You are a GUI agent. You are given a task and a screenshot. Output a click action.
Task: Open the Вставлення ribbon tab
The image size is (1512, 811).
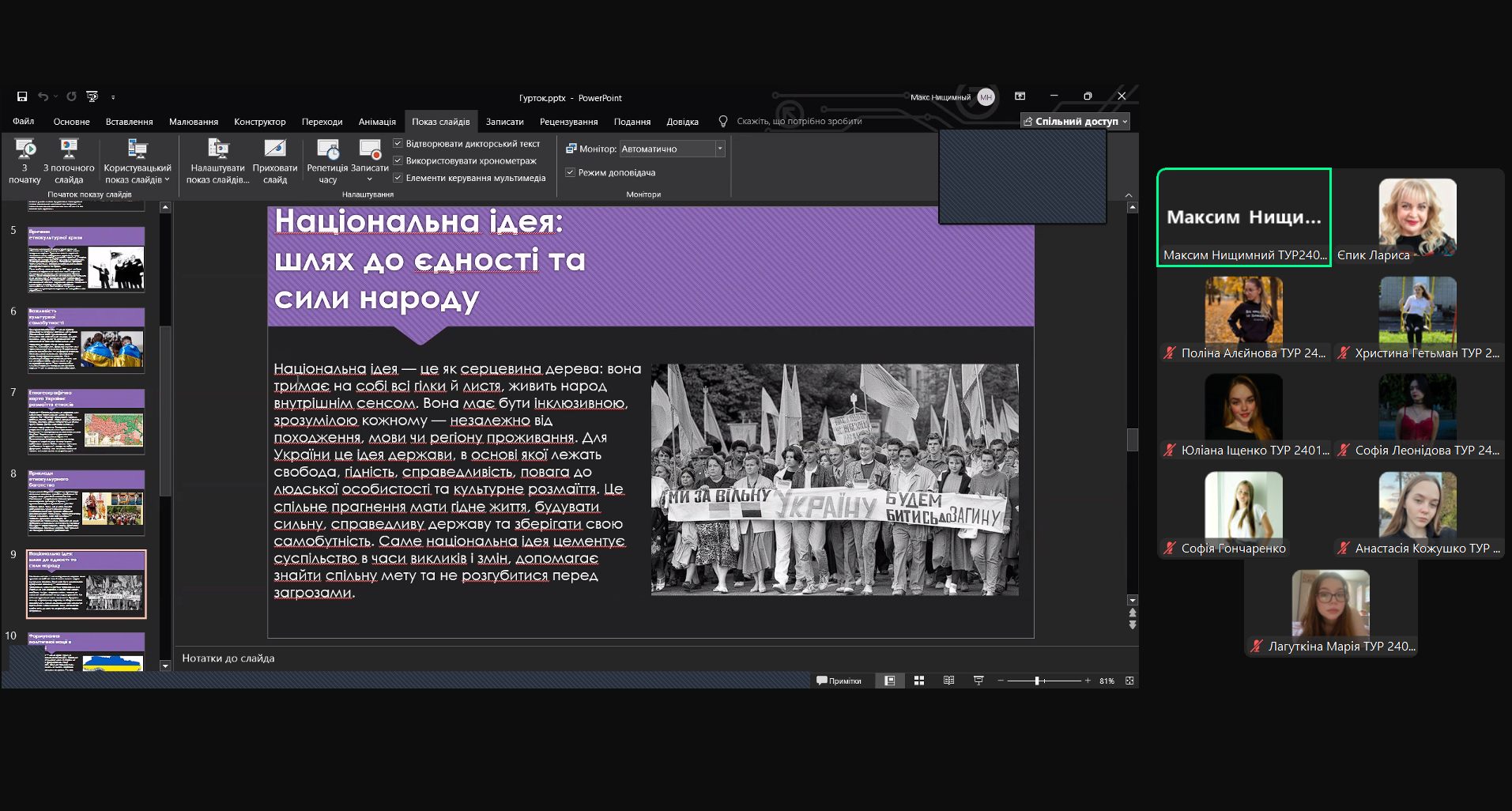tap(129, 122)
